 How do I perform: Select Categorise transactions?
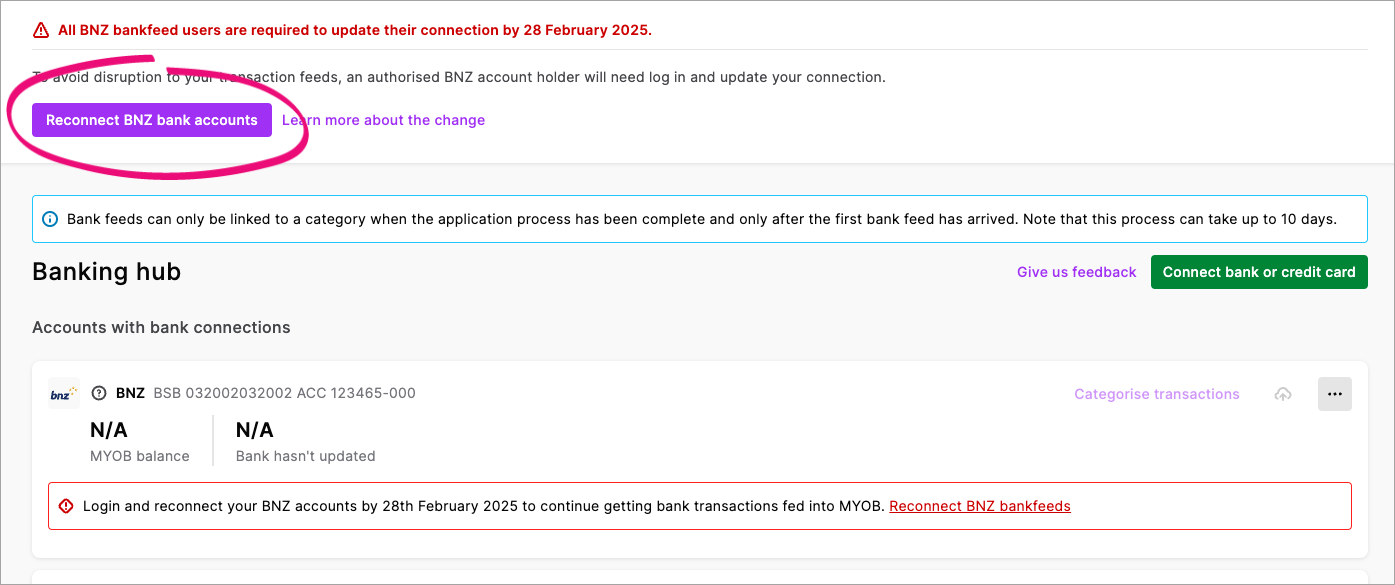[1156, 393]
